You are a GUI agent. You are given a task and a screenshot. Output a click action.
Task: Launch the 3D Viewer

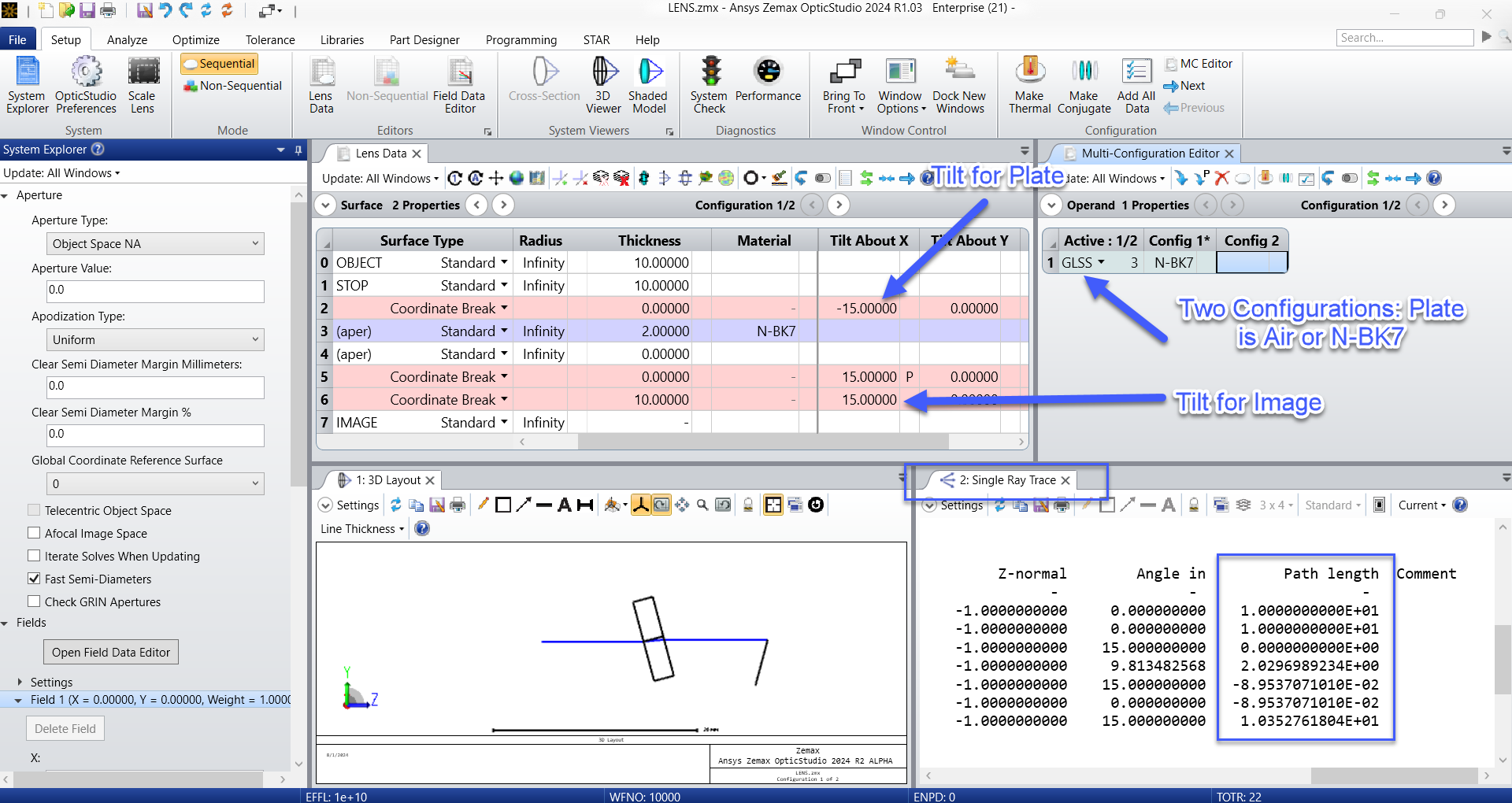[604, 85]
